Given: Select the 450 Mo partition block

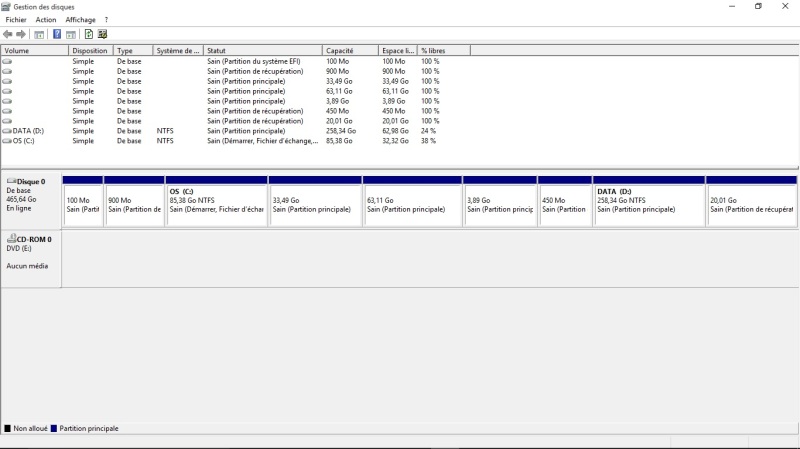Looking at the screenshot, I should tap(565, 201).
